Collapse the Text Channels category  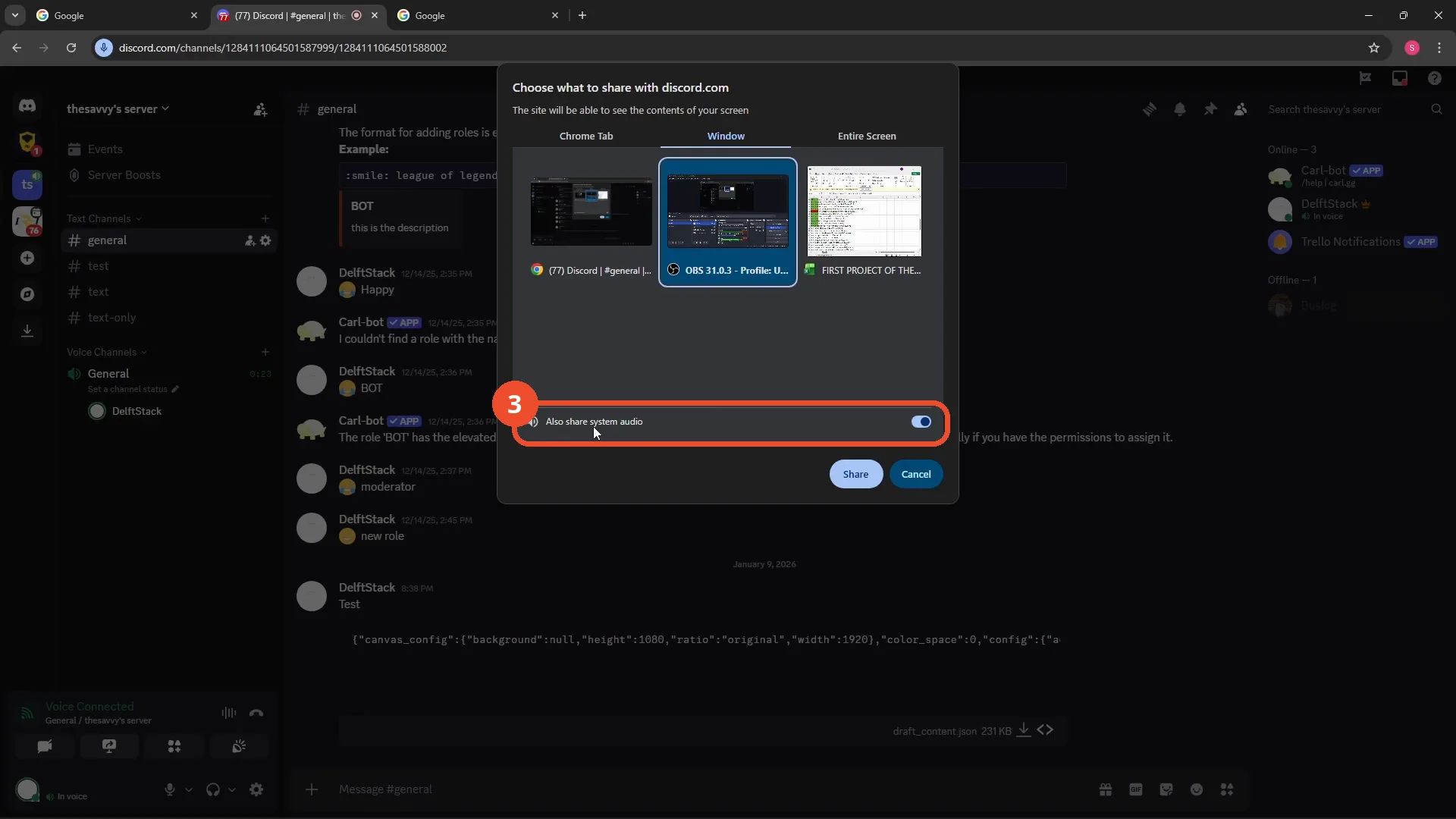104,218
